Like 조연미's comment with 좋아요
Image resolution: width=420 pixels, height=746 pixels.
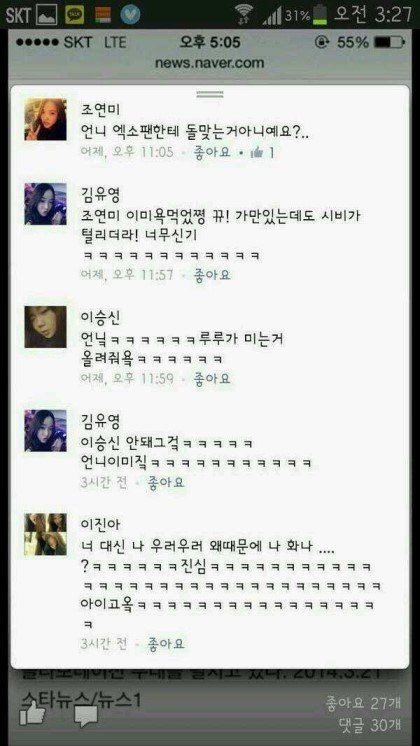tap(212, 152)
